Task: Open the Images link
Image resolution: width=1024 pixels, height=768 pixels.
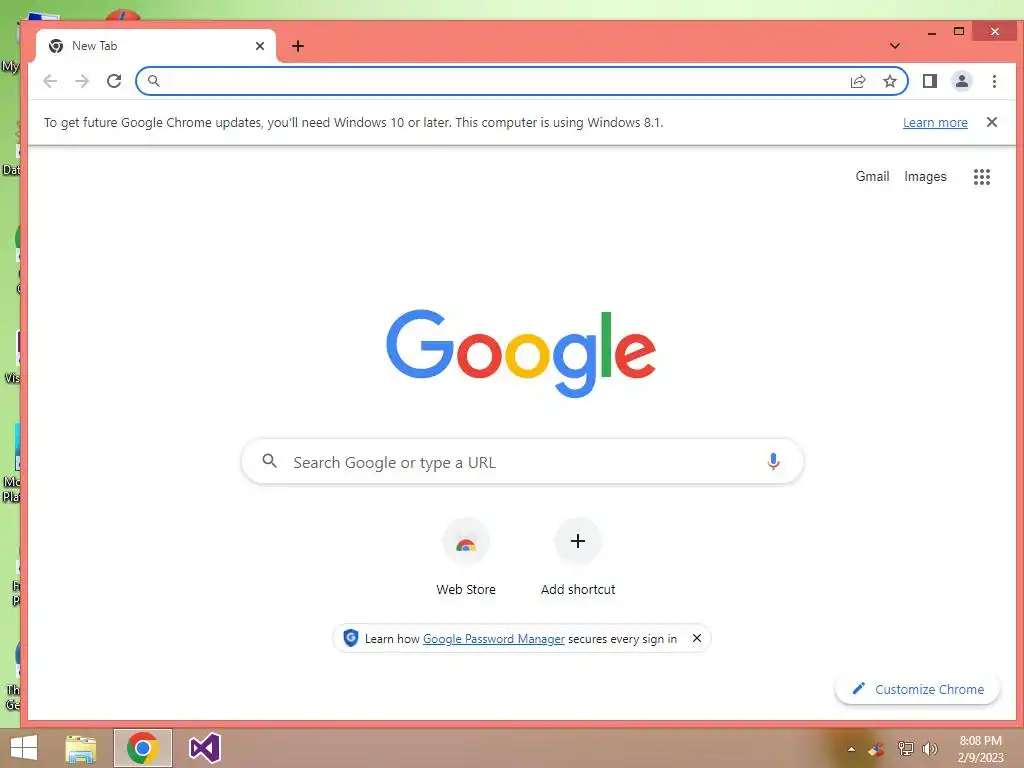Action: (x=925, y=176)
